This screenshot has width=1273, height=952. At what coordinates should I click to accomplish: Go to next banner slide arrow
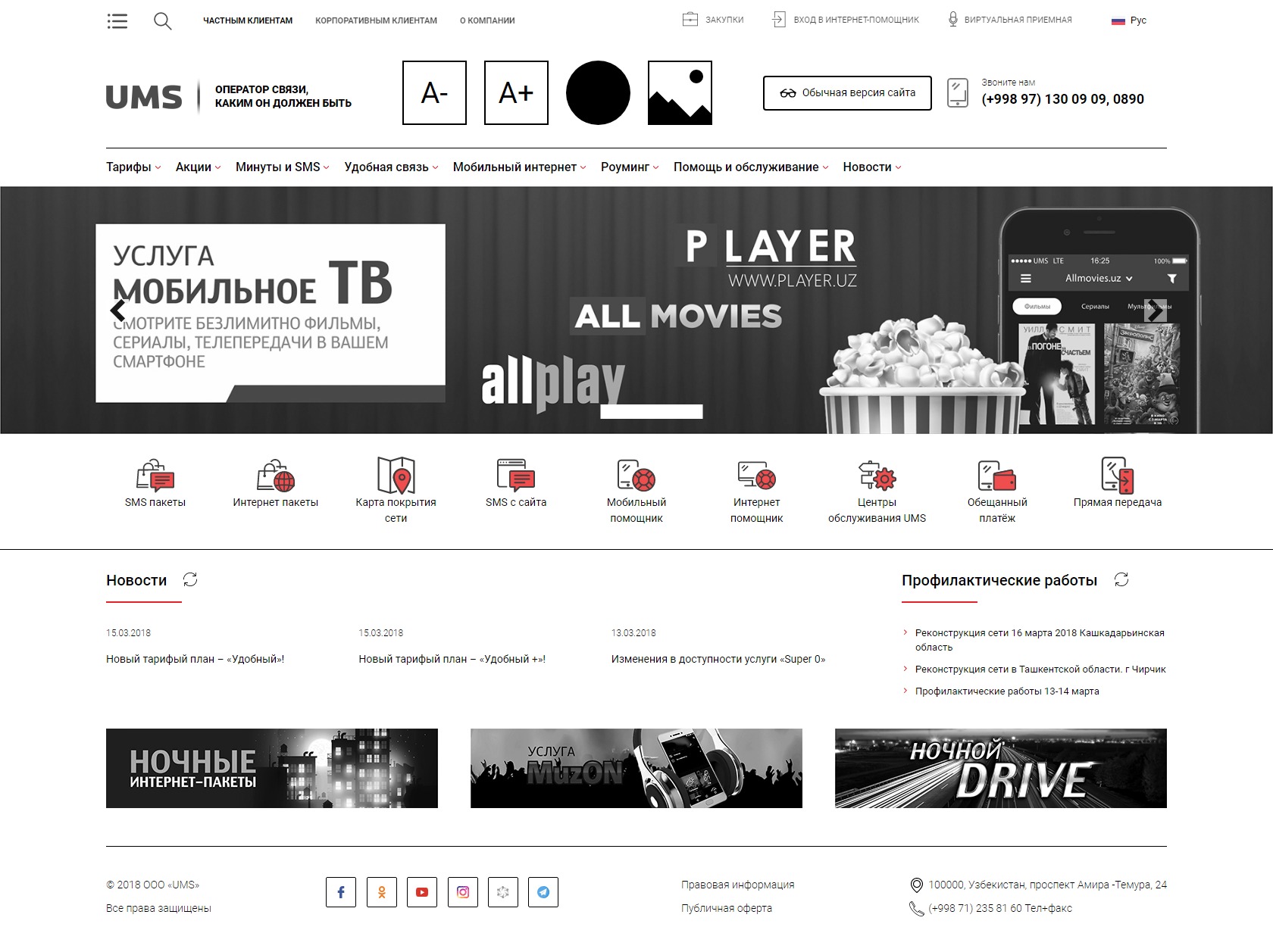point(1155,311)
